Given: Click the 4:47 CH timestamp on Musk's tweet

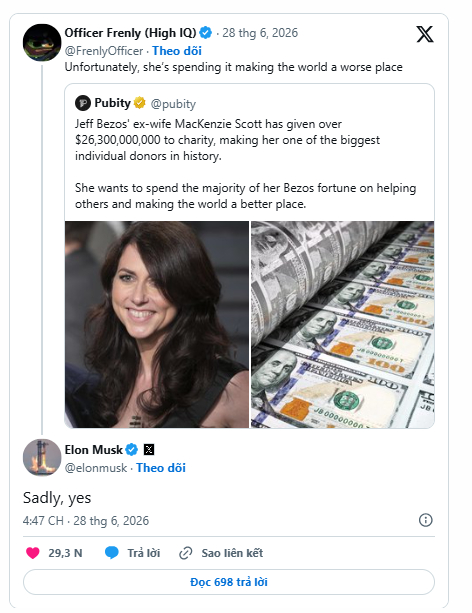Looking at the screenshot, I should [x=43, y=521].
